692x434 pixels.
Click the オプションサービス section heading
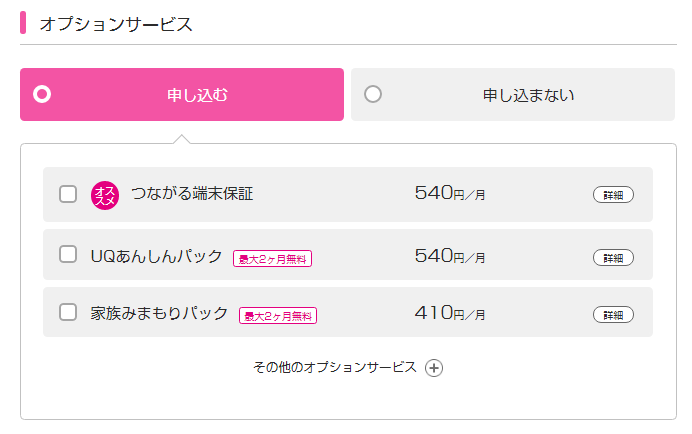click(116, 24)
